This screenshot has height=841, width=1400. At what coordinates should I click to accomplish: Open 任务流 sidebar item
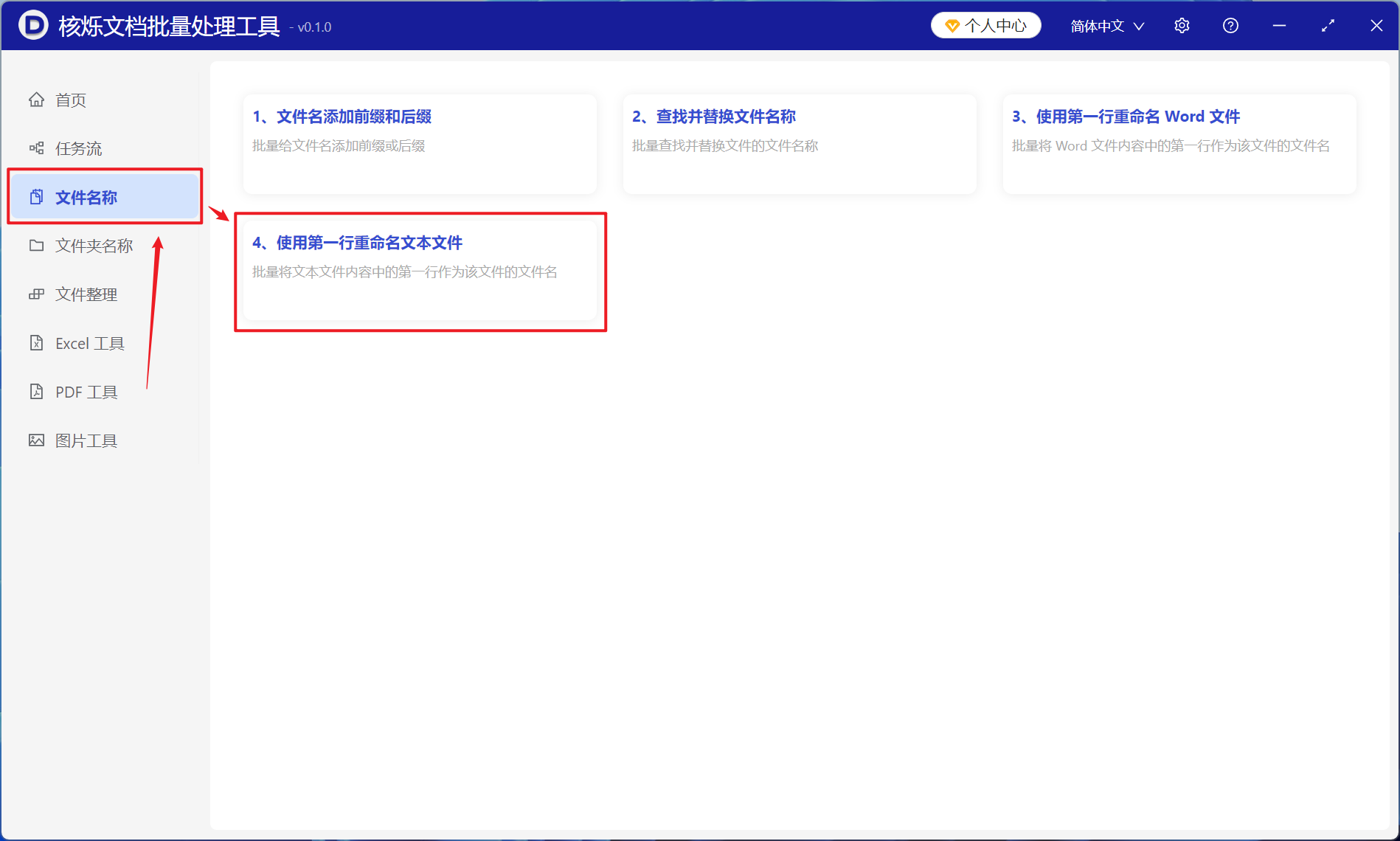104,148
